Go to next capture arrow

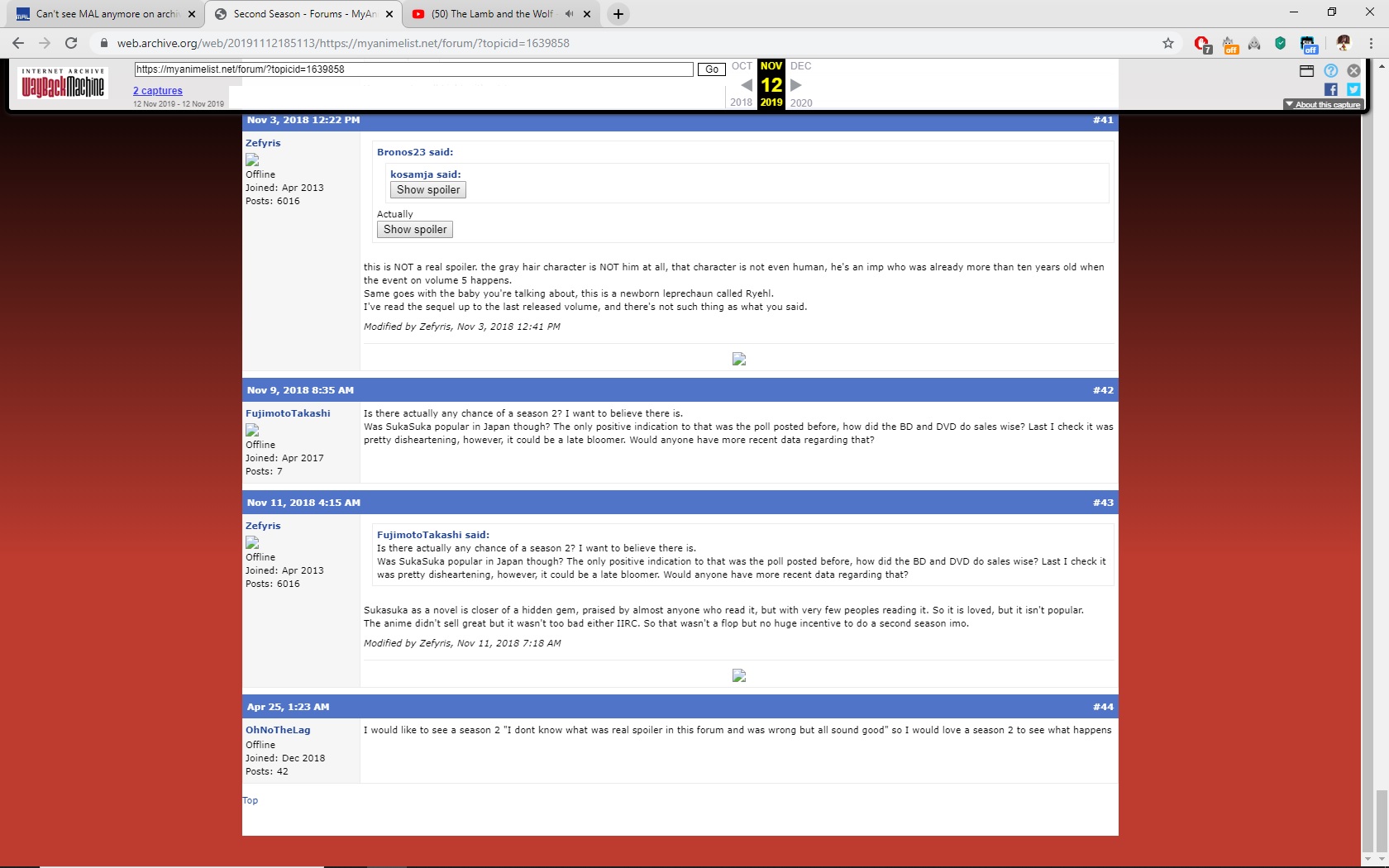point(796,84)
